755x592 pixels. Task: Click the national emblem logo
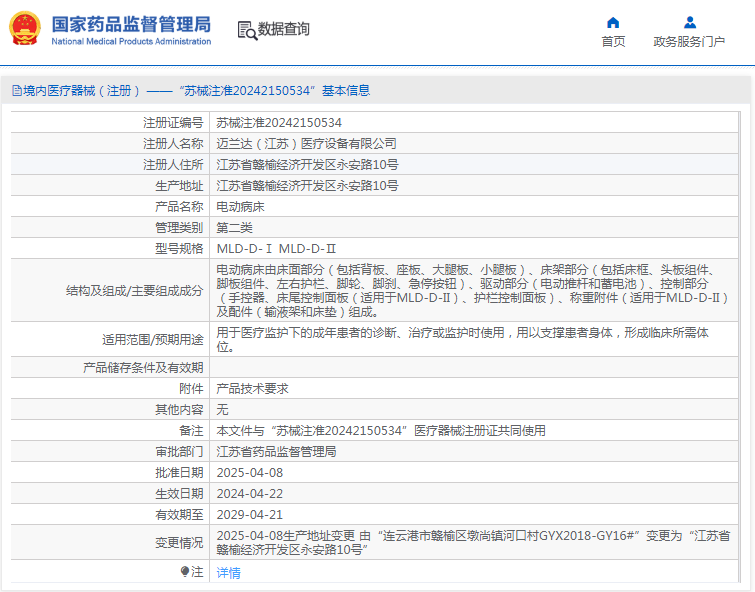point(25,29)
